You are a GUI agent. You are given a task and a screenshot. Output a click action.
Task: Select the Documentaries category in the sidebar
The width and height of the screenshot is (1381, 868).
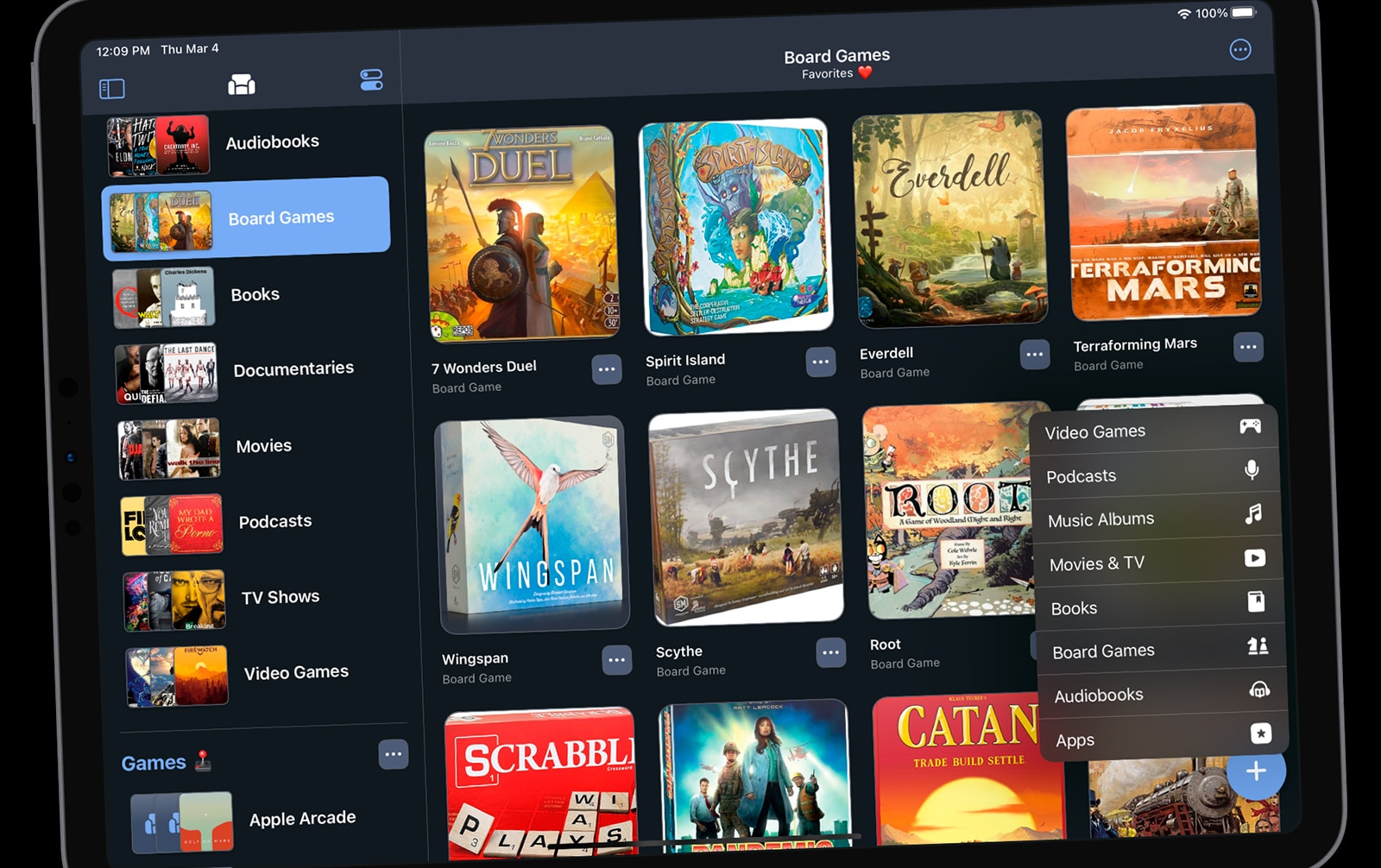click(293, 368)
